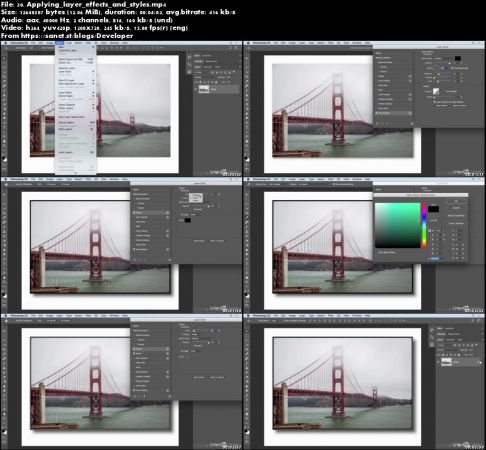Pick a shade in color picker gradient field

coord(398,225)
